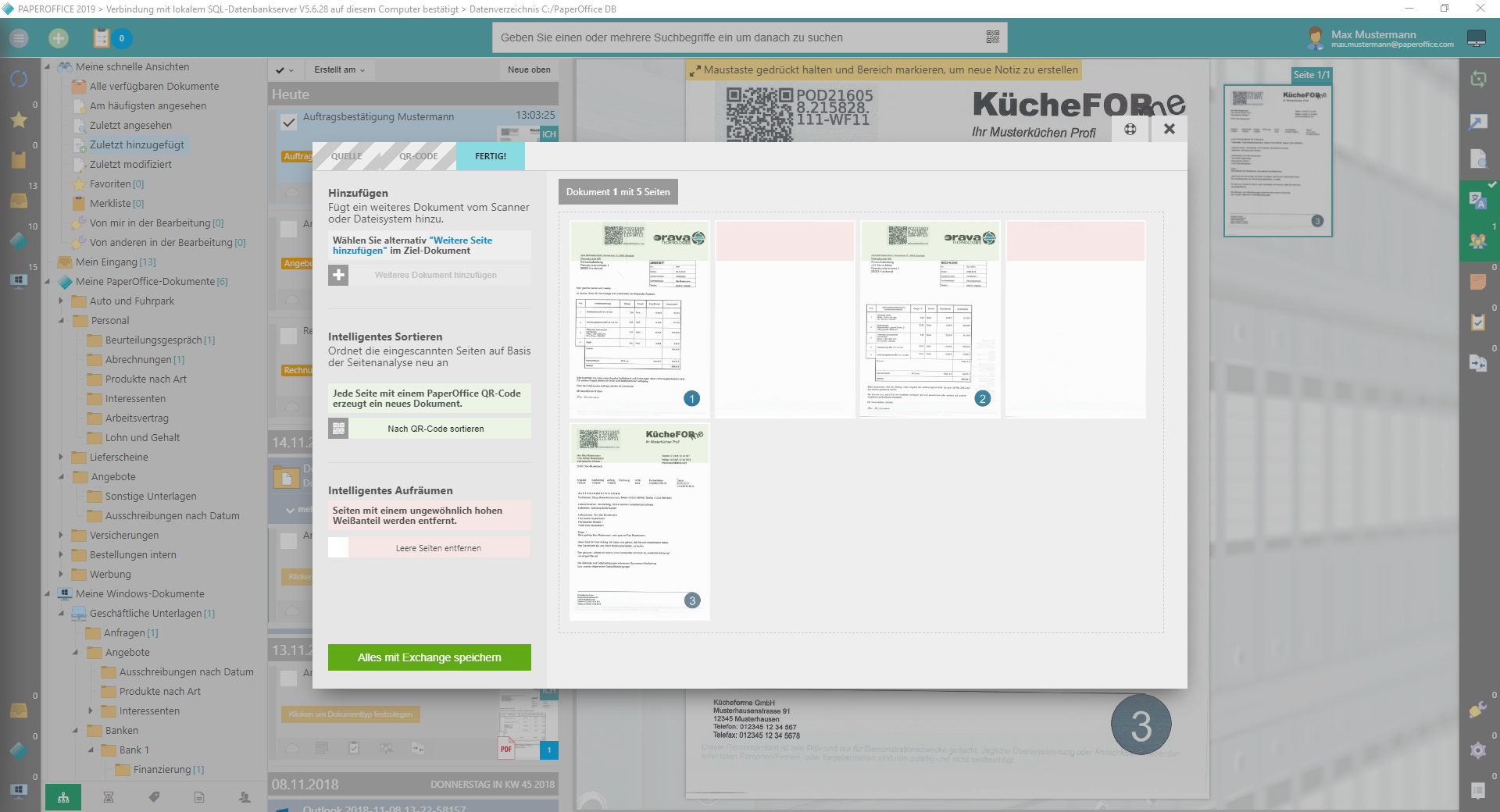Select the folder tree hierarchy tab icon

(63, 797)
